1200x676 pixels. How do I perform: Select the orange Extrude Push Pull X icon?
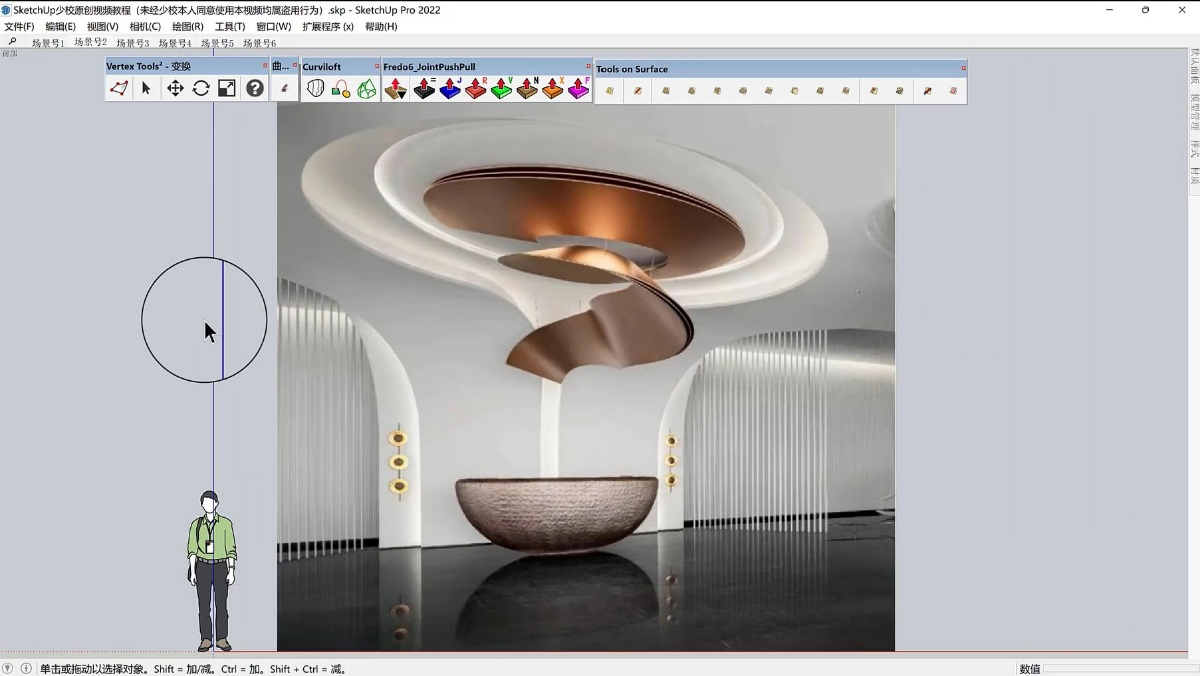click(553, 89)
